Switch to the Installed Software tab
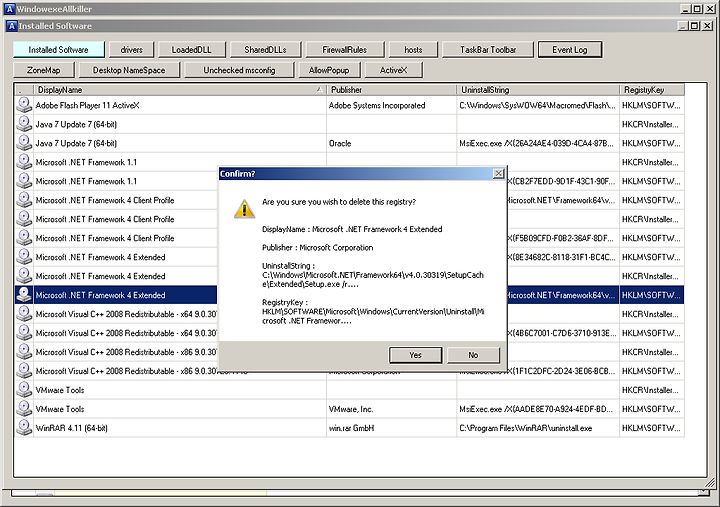Screen dimensions: 720x507 click(x=58, y=50)
